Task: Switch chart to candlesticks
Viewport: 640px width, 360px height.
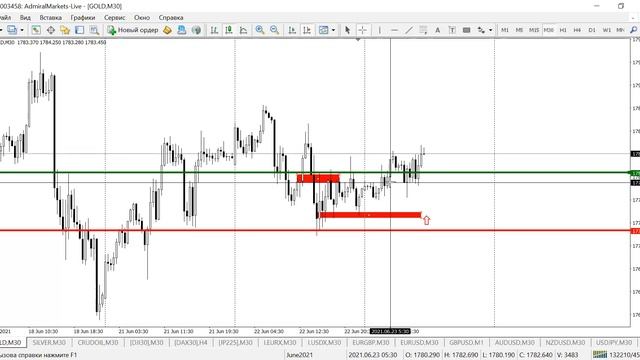Action: coord(229,30)
